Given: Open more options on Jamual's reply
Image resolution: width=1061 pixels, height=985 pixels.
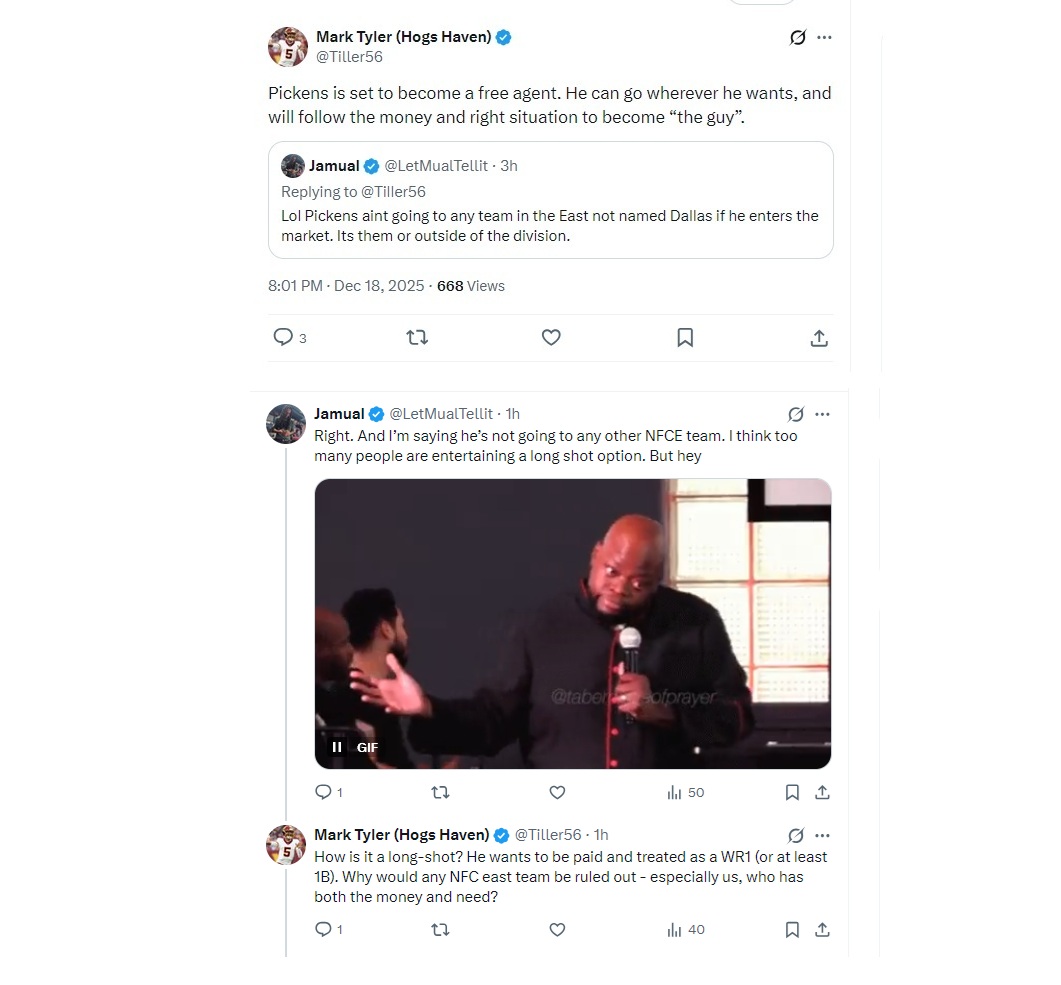Looking at the screenshot, I should tap(822, 414).
